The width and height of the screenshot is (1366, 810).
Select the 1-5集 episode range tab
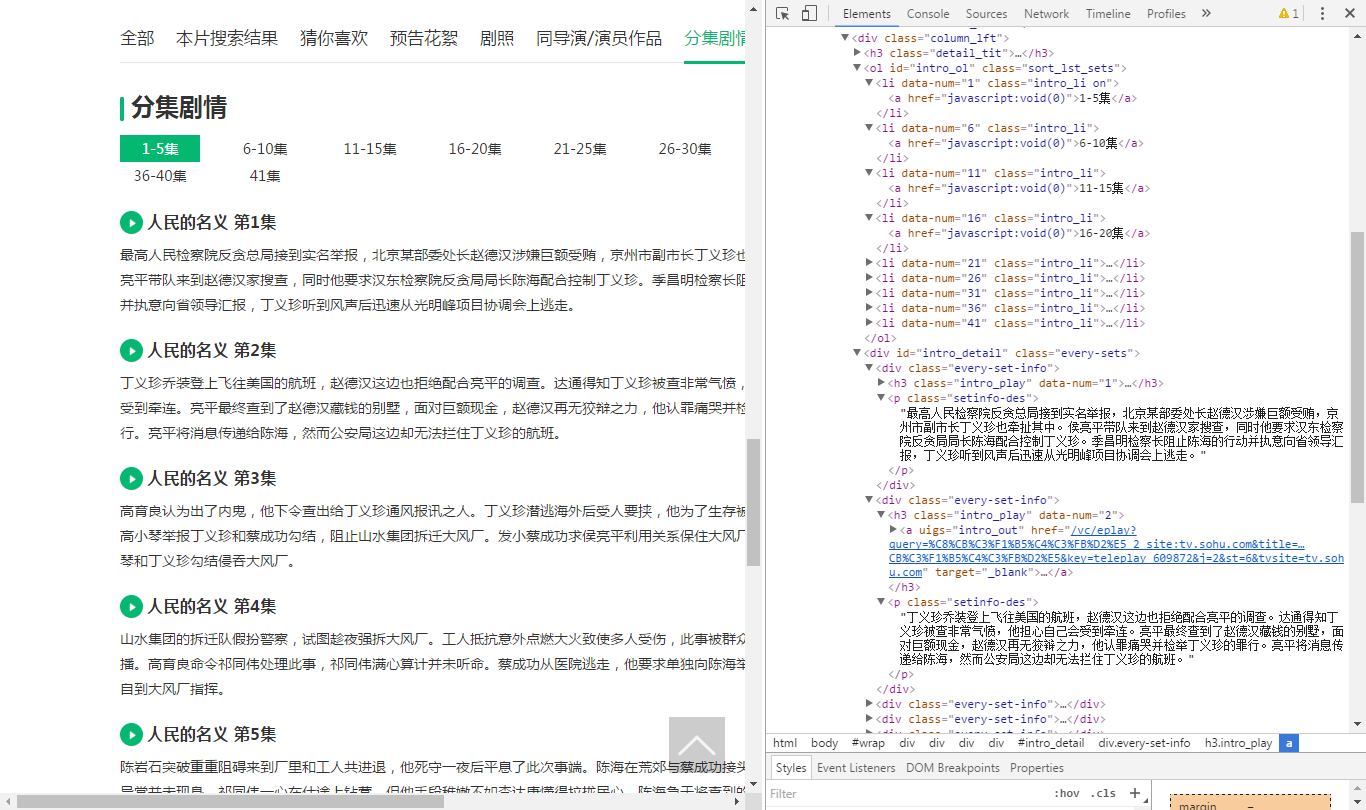pos(158,148)
